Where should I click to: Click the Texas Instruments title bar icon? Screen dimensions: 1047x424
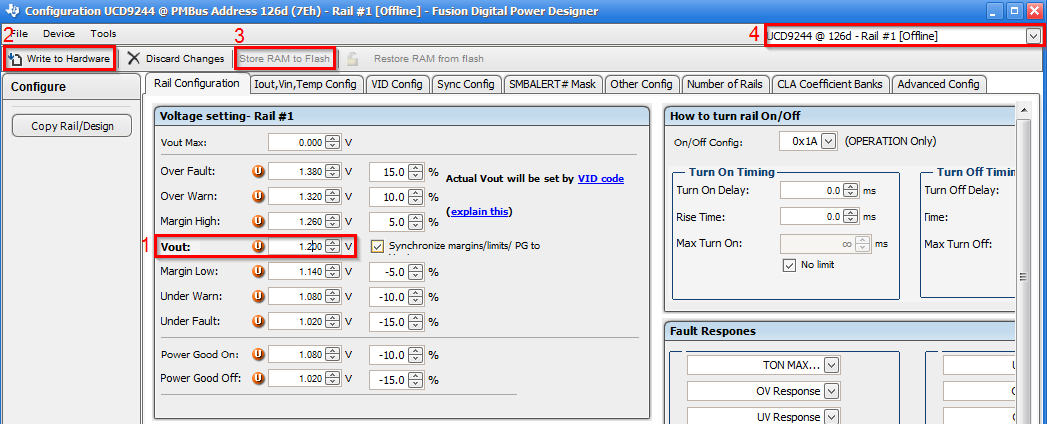point(12,11)
